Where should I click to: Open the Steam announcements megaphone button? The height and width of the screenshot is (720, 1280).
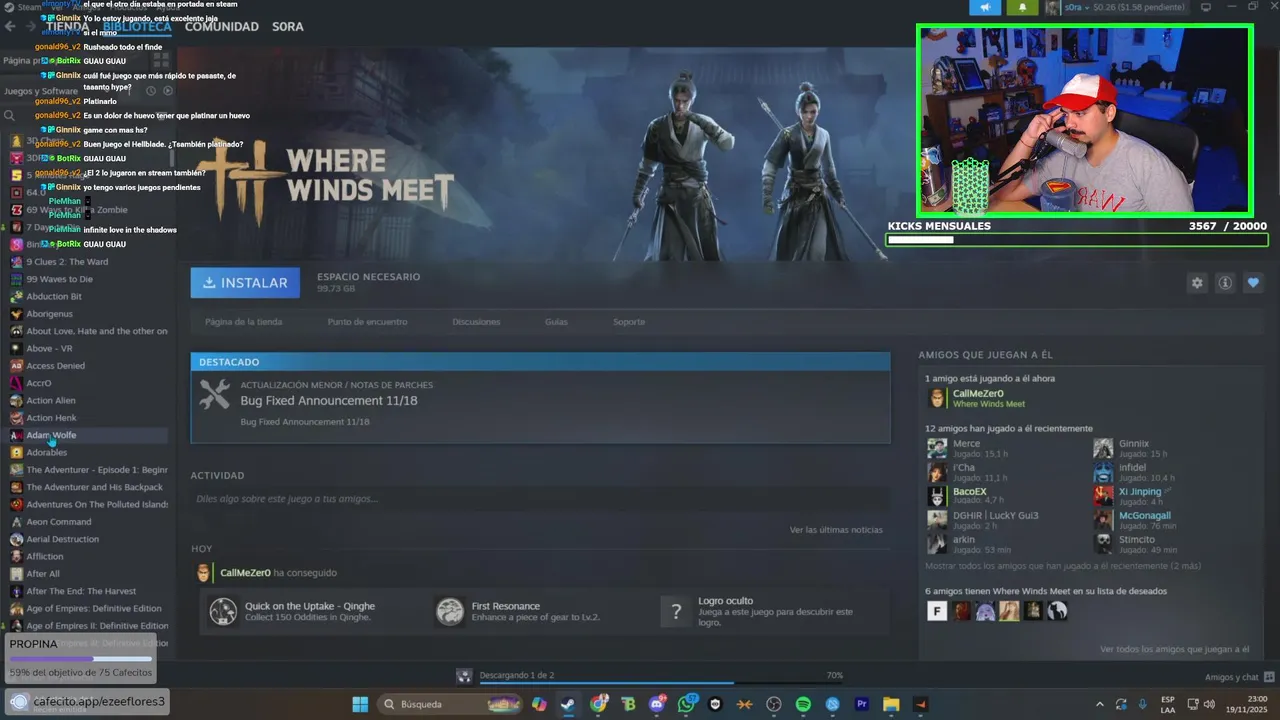coord(985,8)
